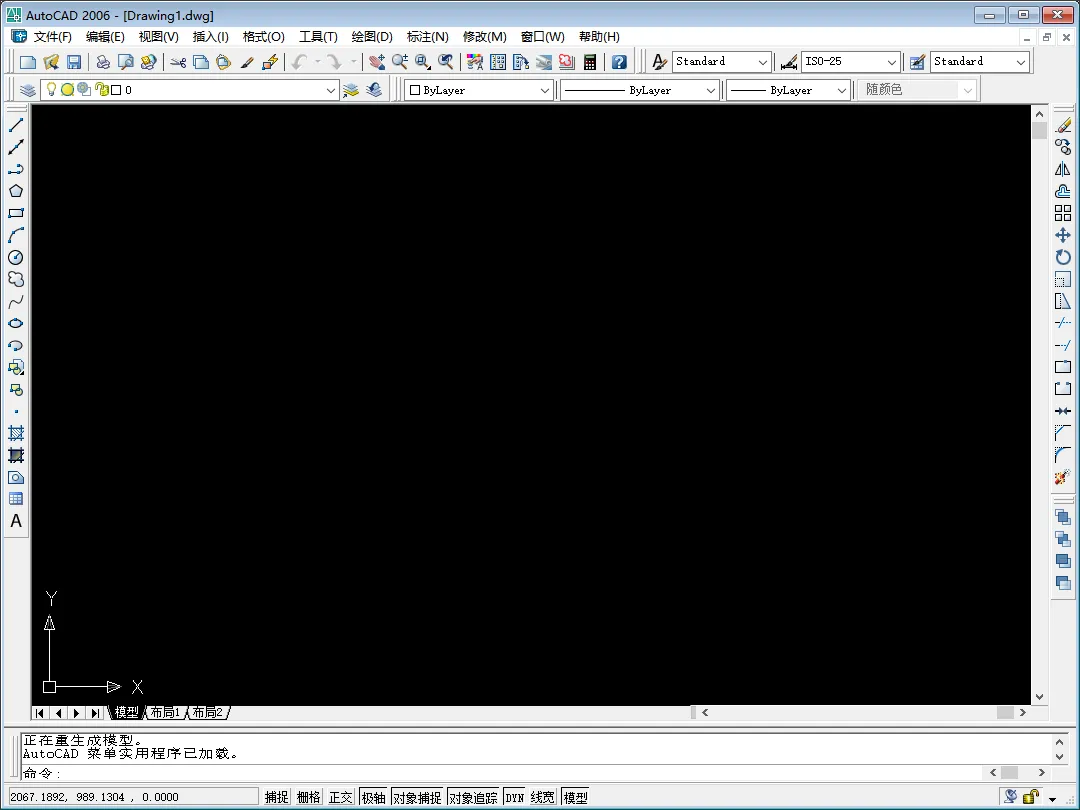Viewport: 1080px width, 810px height.
Task: Select the Table tool
Action: tap(16, 499)
